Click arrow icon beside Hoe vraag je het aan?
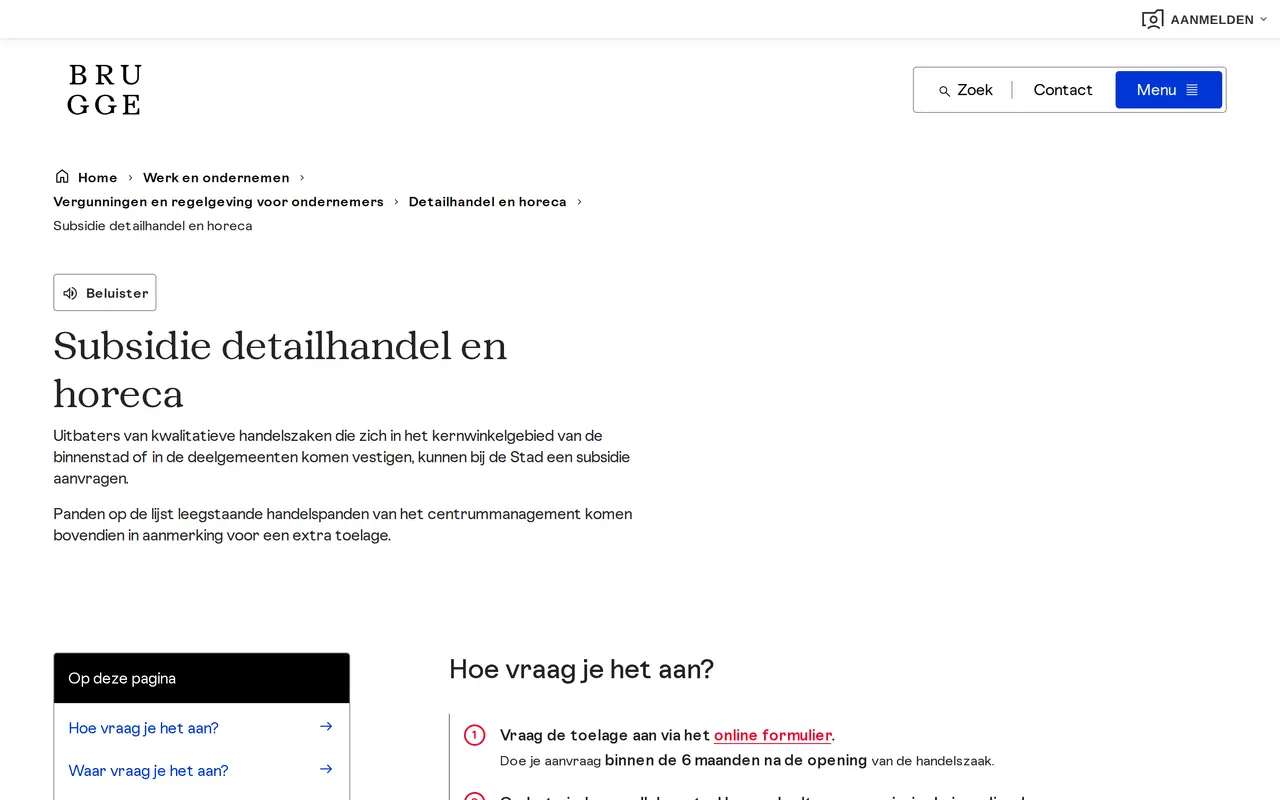The width and height of the screenshot is (1280, 800). point(326,727)
